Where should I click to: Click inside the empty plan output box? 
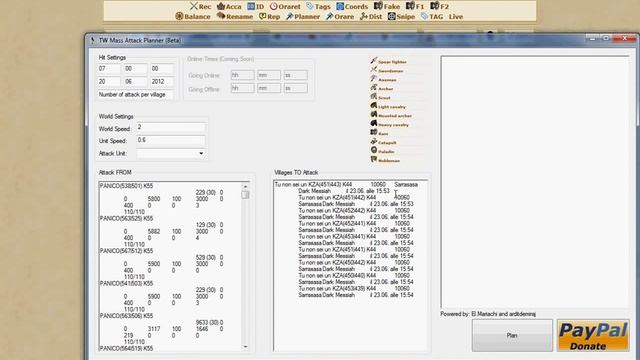point(535,182)
